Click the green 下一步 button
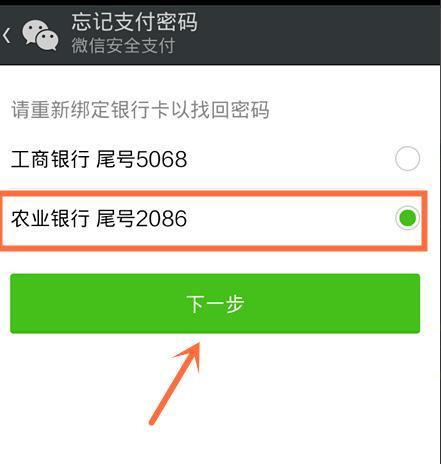441x464 pixels. pyautogui.click(x=215, y=303)
